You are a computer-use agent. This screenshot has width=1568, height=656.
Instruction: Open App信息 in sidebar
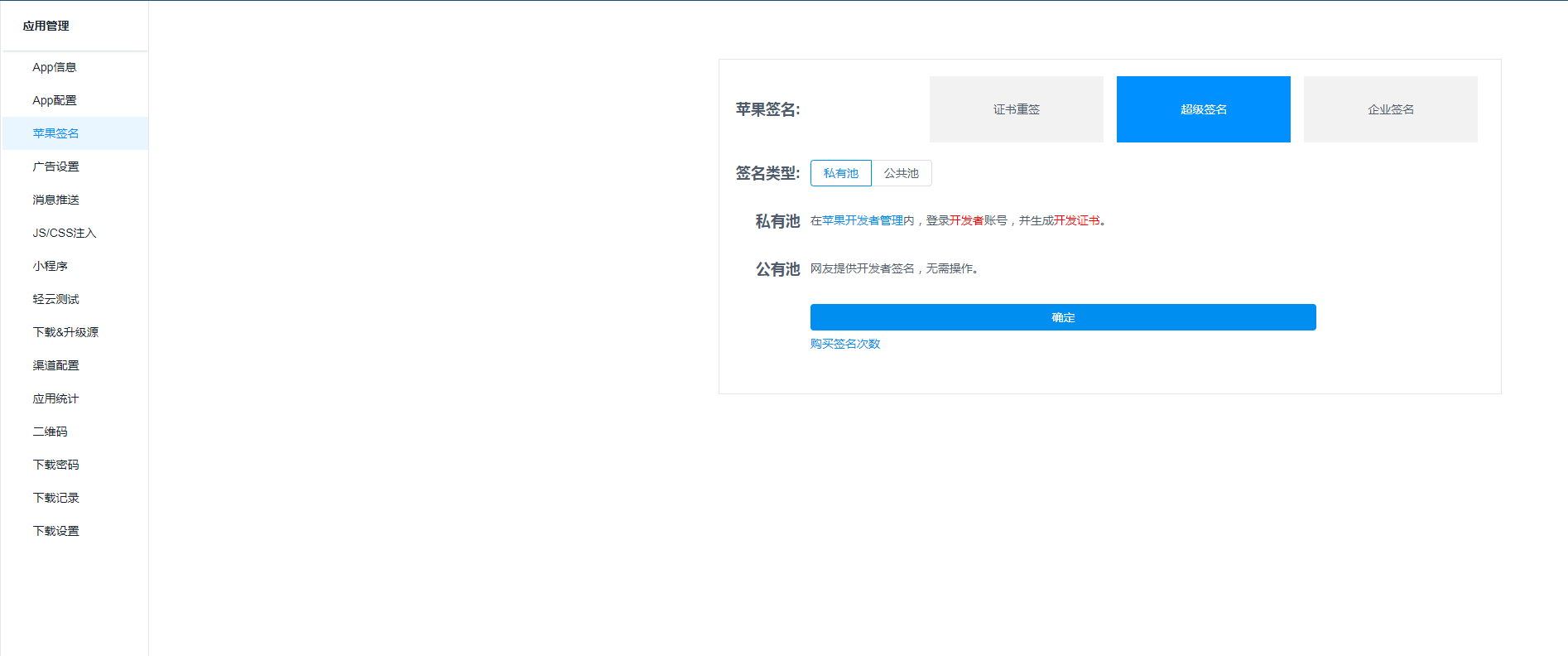[75, 67]
